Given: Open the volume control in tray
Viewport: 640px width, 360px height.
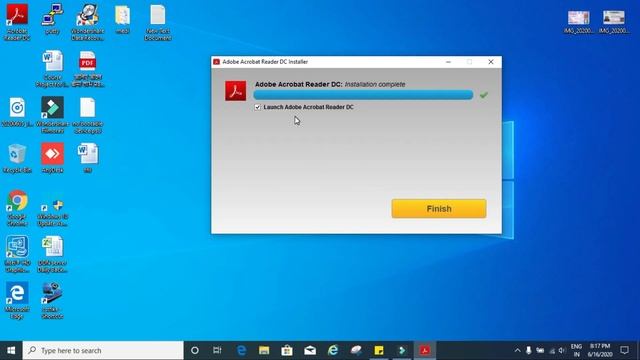Looking at the screenshot, I should pyautogui.click(x=562, y=350).
